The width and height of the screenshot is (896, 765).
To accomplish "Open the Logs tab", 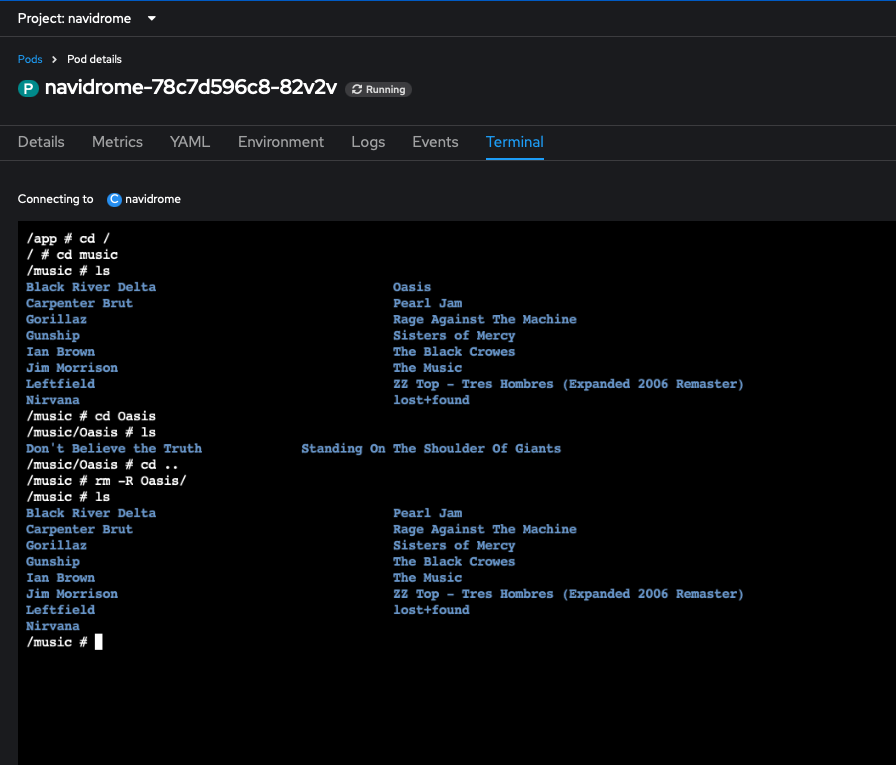I will (x=368, y=142).
